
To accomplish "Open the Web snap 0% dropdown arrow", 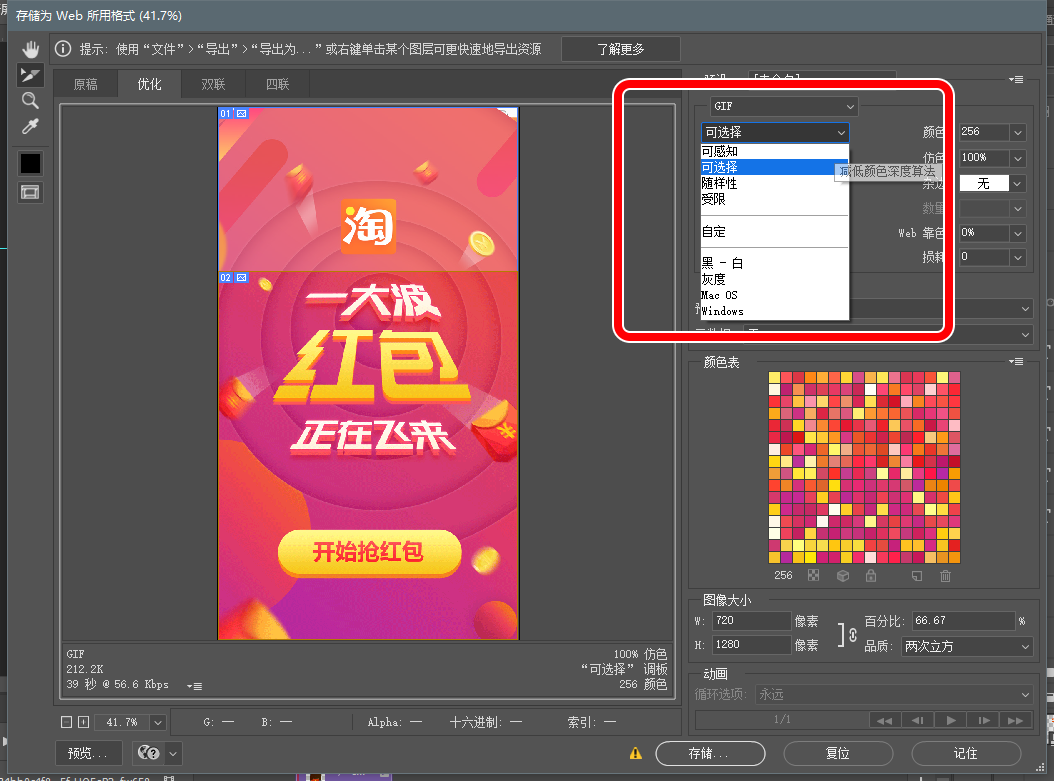I will coord(1018,233).
